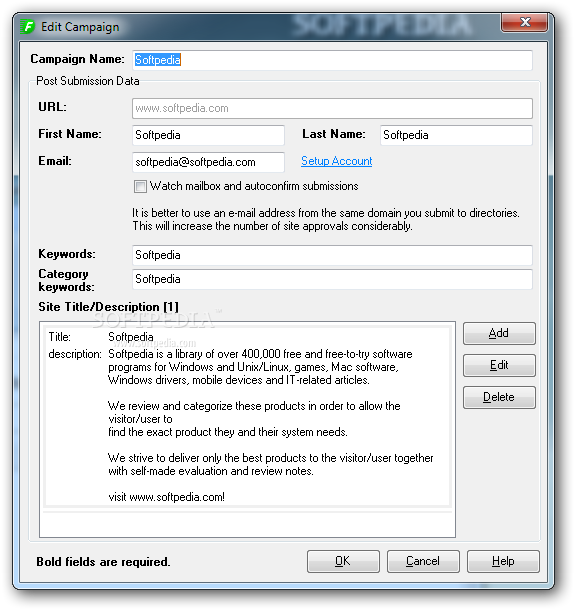Click the Email input field
This screenshot has height=610, width=575.
coord(208,162)
